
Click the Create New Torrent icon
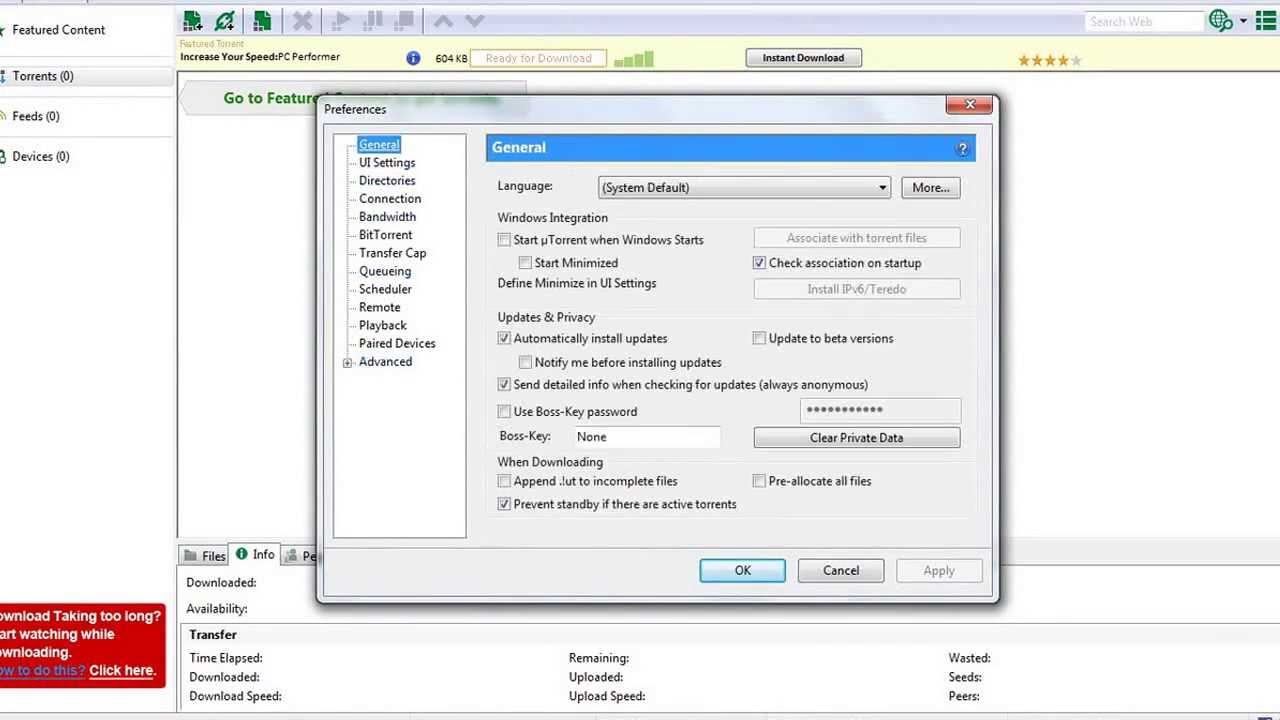click(x=262, y=20)
